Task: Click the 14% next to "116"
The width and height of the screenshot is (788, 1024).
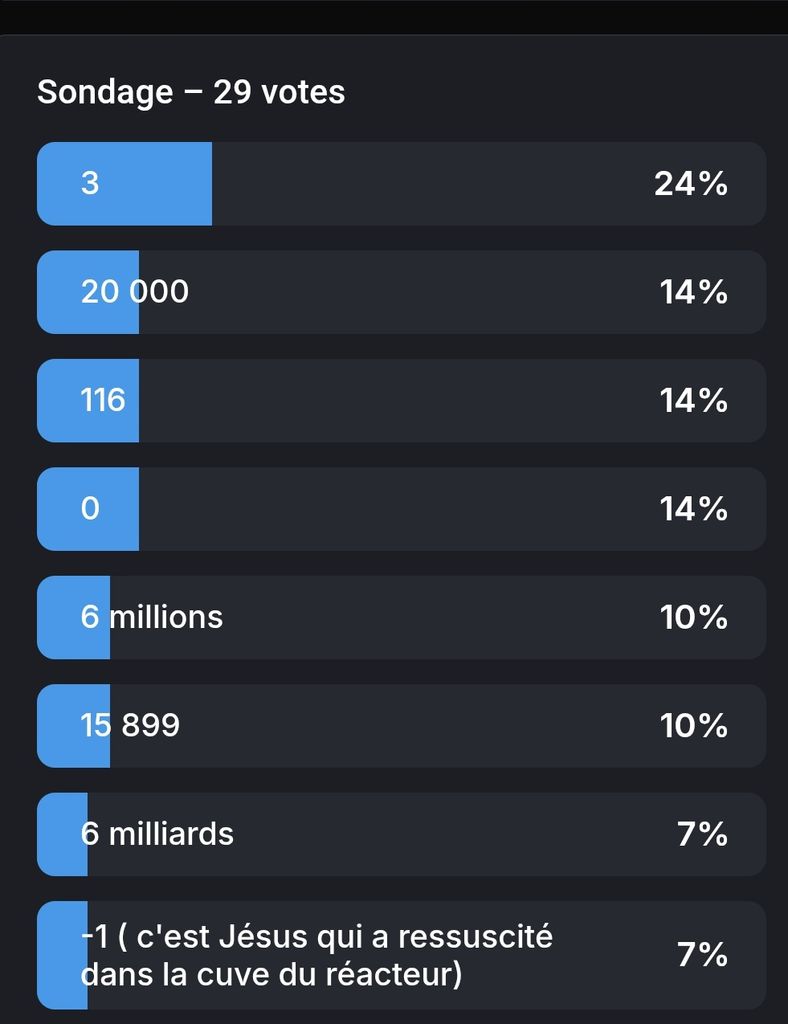Action: click(693, 400)
